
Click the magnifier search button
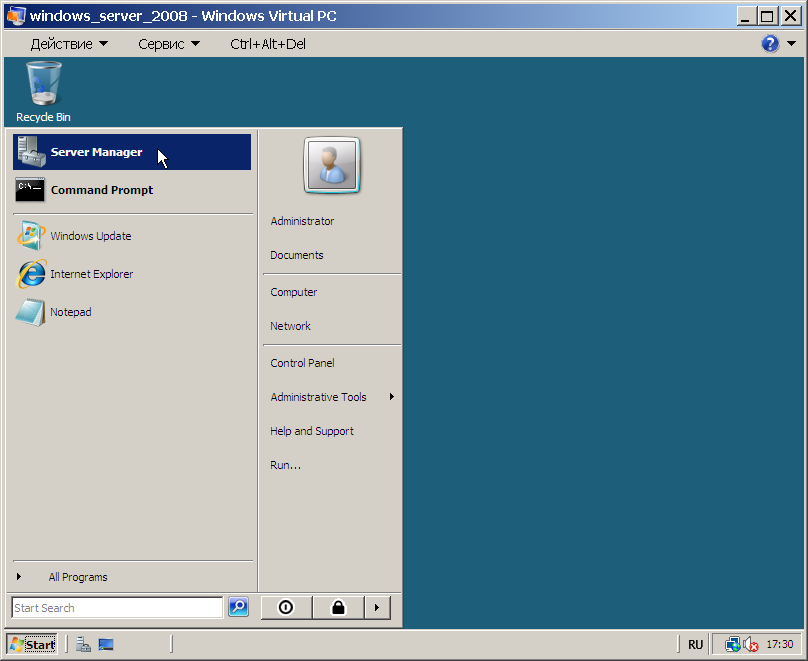coord(239,607)
